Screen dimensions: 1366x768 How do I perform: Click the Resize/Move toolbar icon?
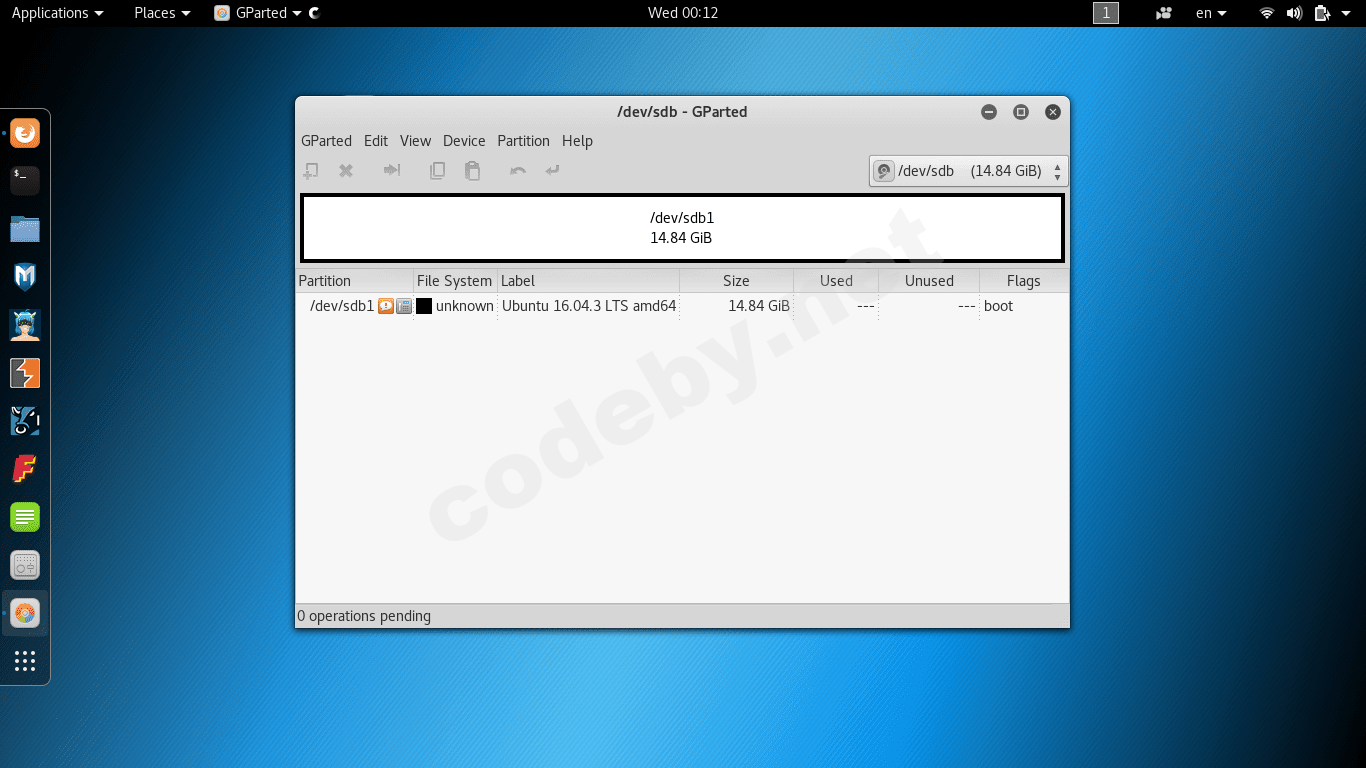392,171
